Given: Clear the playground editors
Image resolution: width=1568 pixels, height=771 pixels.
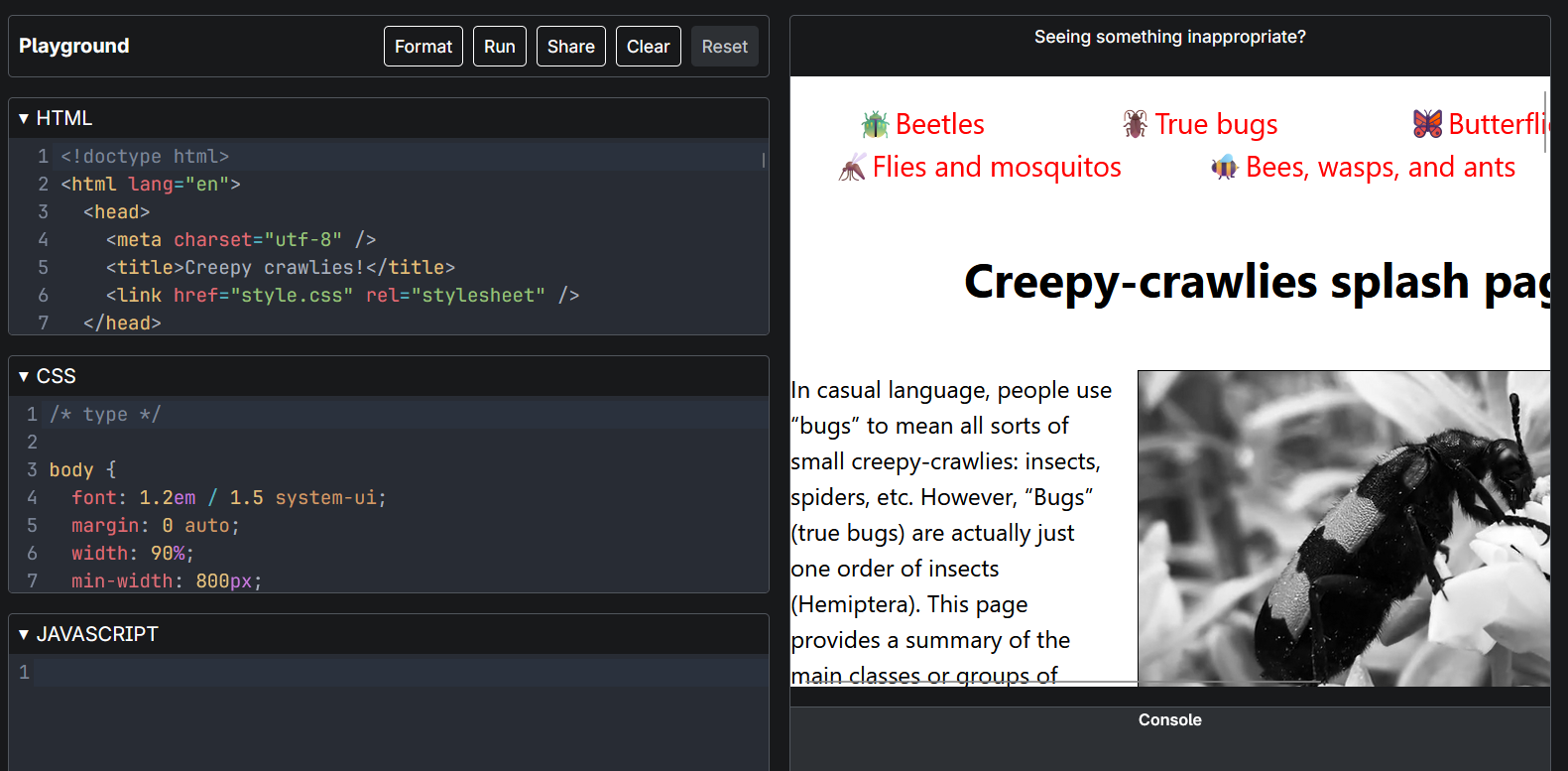Looking at the screenshot, I should pos(649,47).
